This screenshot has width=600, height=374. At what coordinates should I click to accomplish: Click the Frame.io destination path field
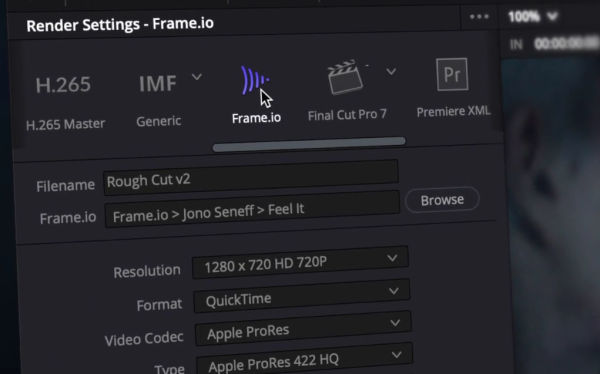[252, 209]
